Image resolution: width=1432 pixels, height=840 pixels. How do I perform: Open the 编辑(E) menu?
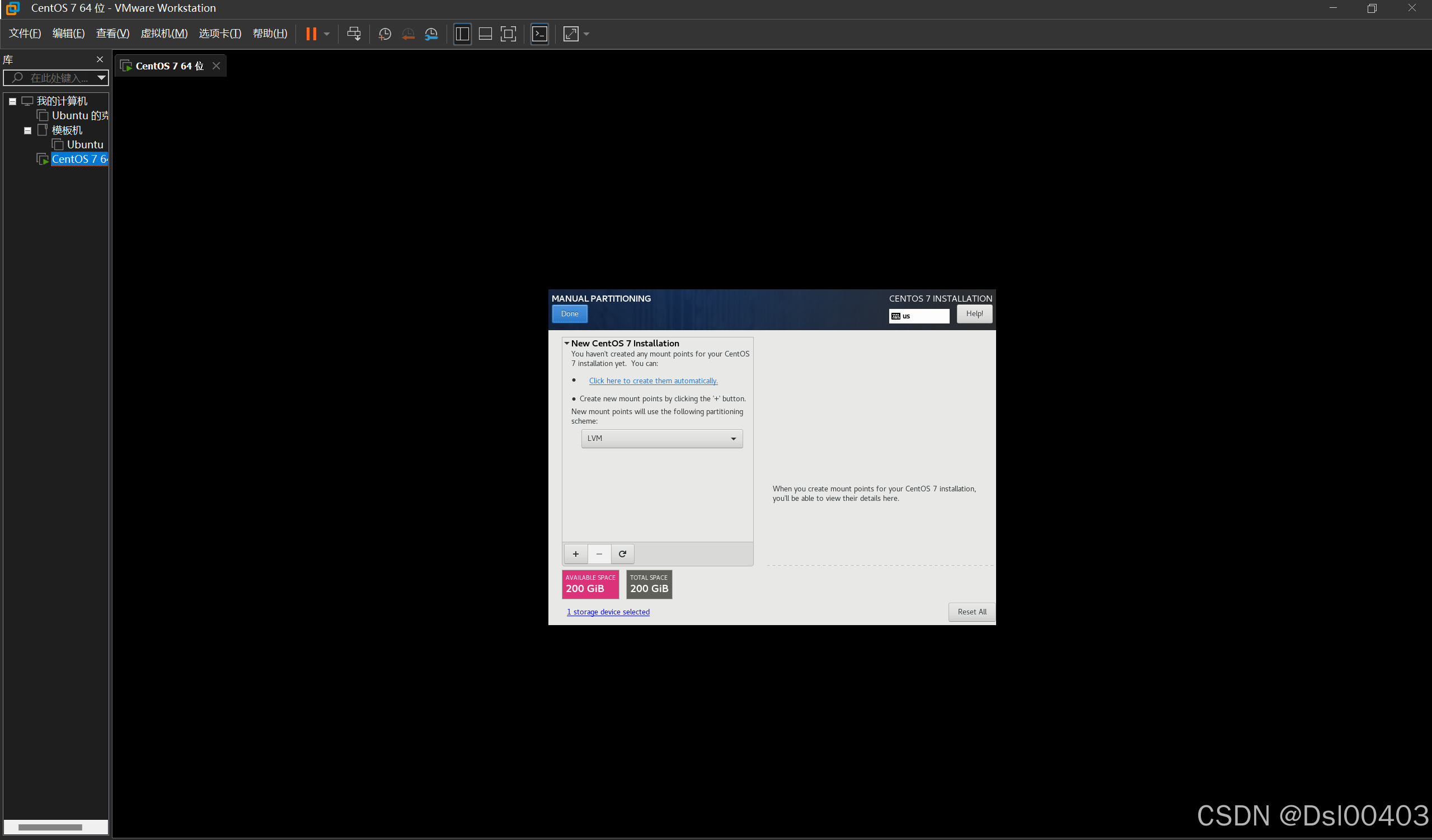tap(69, 34)
